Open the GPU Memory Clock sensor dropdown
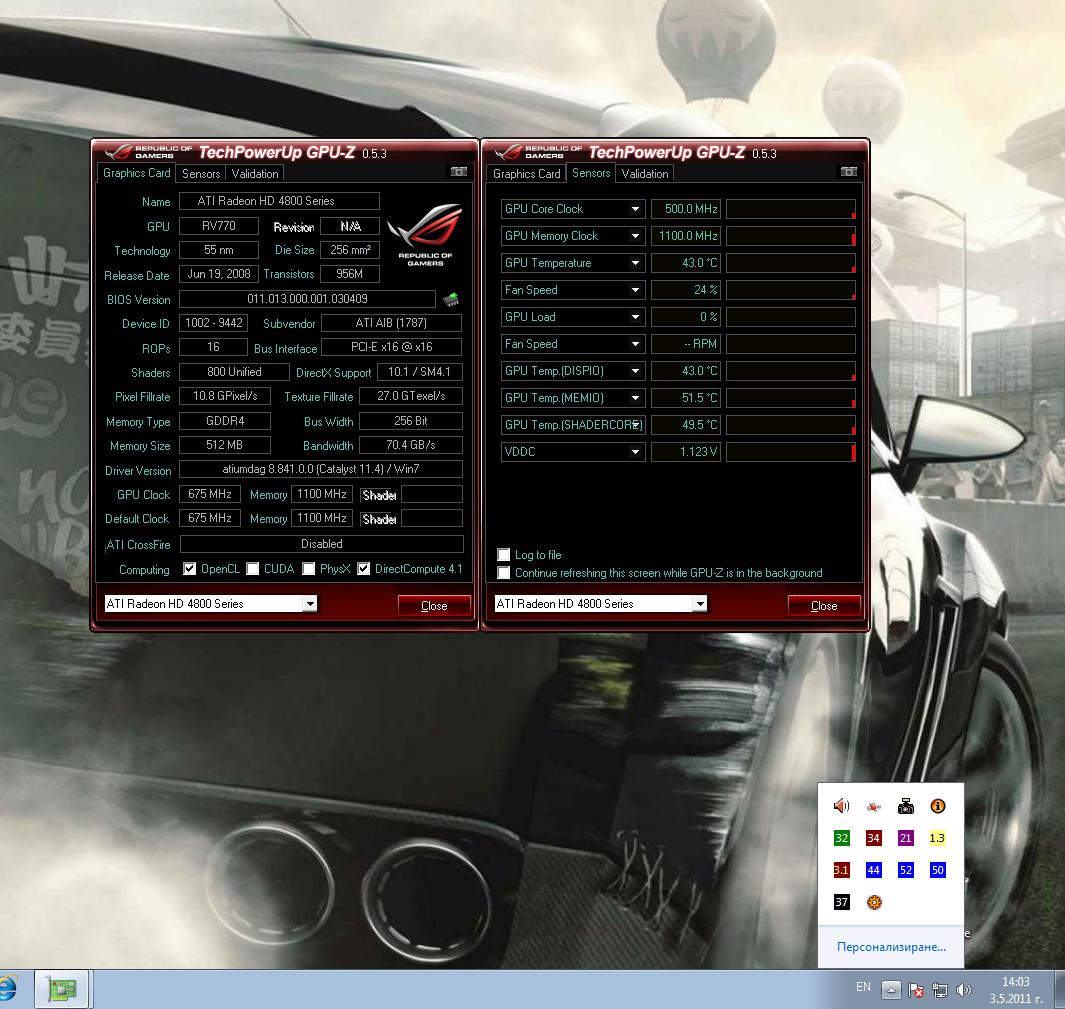The image size is (1065, 1009). coord(635,236)
